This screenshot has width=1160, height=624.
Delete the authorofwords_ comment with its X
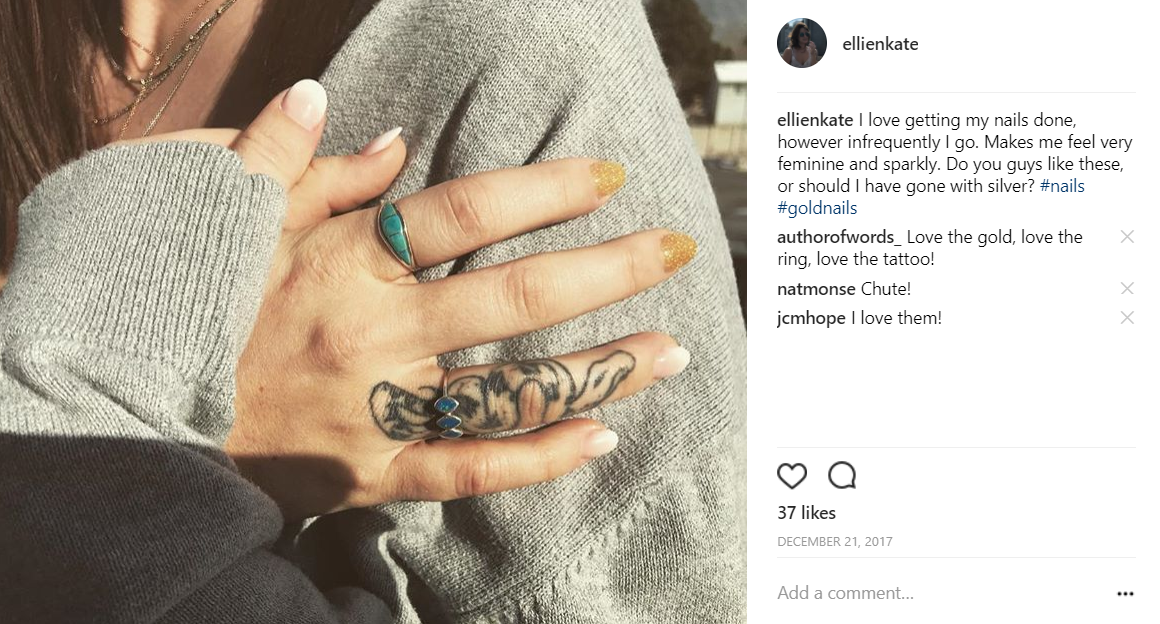click(1127, 237)
